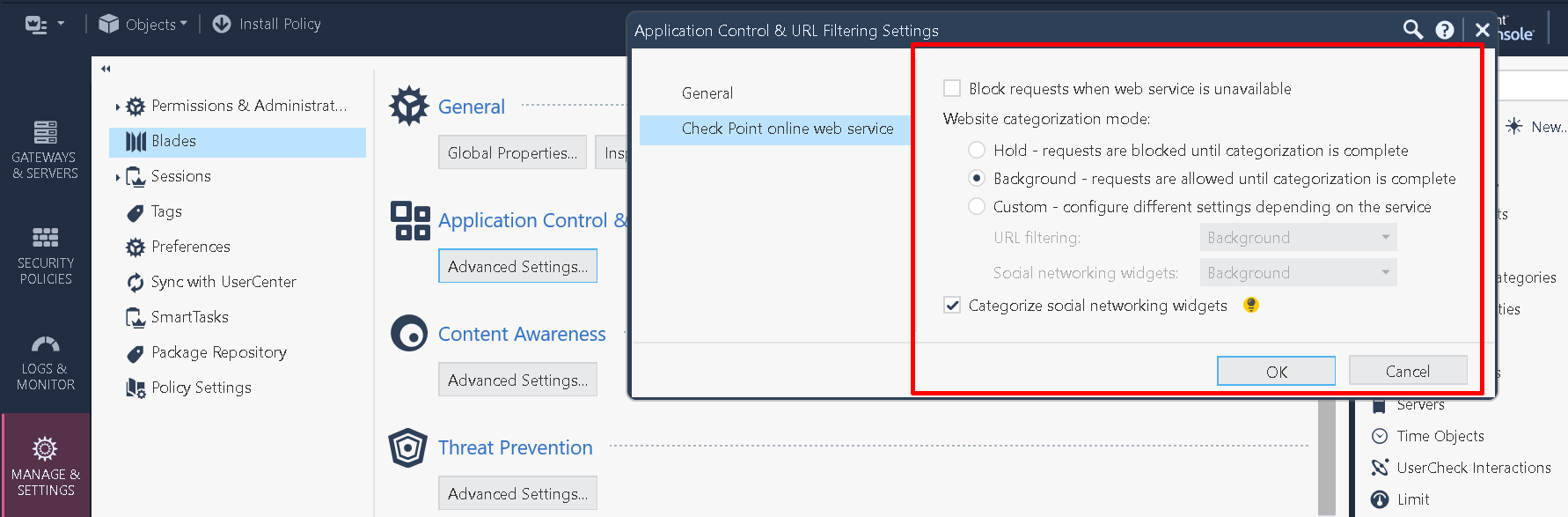This screenshot has height=517, width=1568.
Task: Click the search magnifier in the dialog
Action: pos(1412,29)
